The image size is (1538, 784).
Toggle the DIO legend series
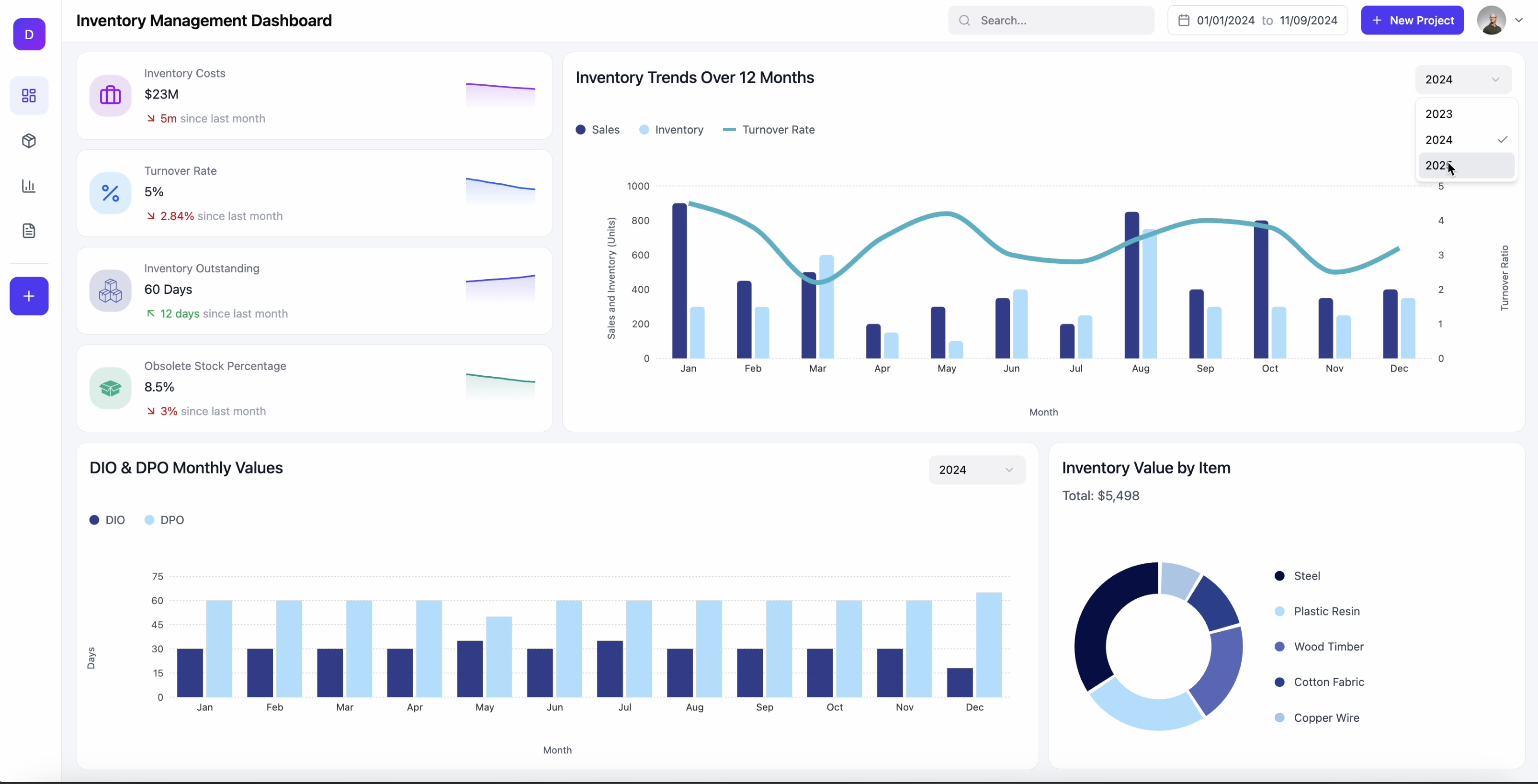(x=107, y=520)
